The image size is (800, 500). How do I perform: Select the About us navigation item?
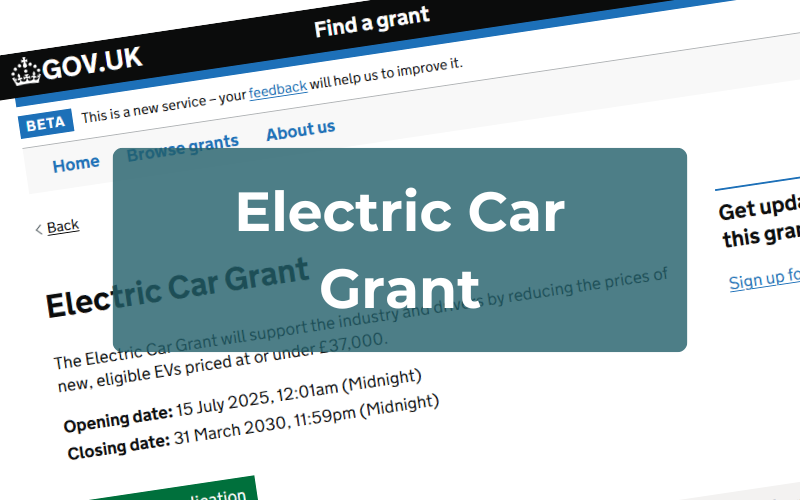(x=300, y=131)
